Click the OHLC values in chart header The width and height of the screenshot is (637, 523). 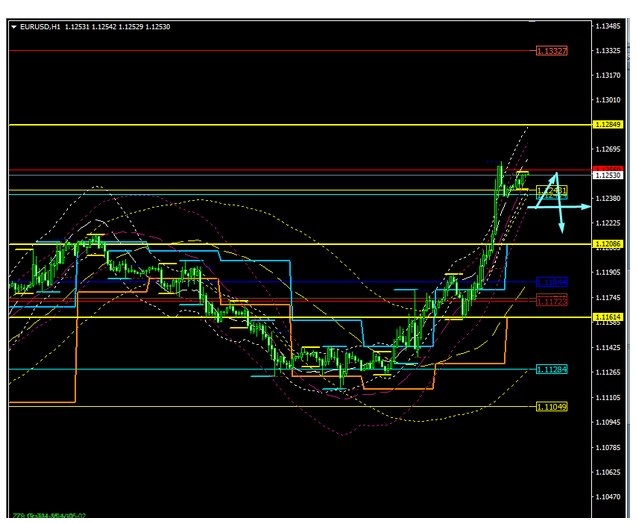[117, 27]
